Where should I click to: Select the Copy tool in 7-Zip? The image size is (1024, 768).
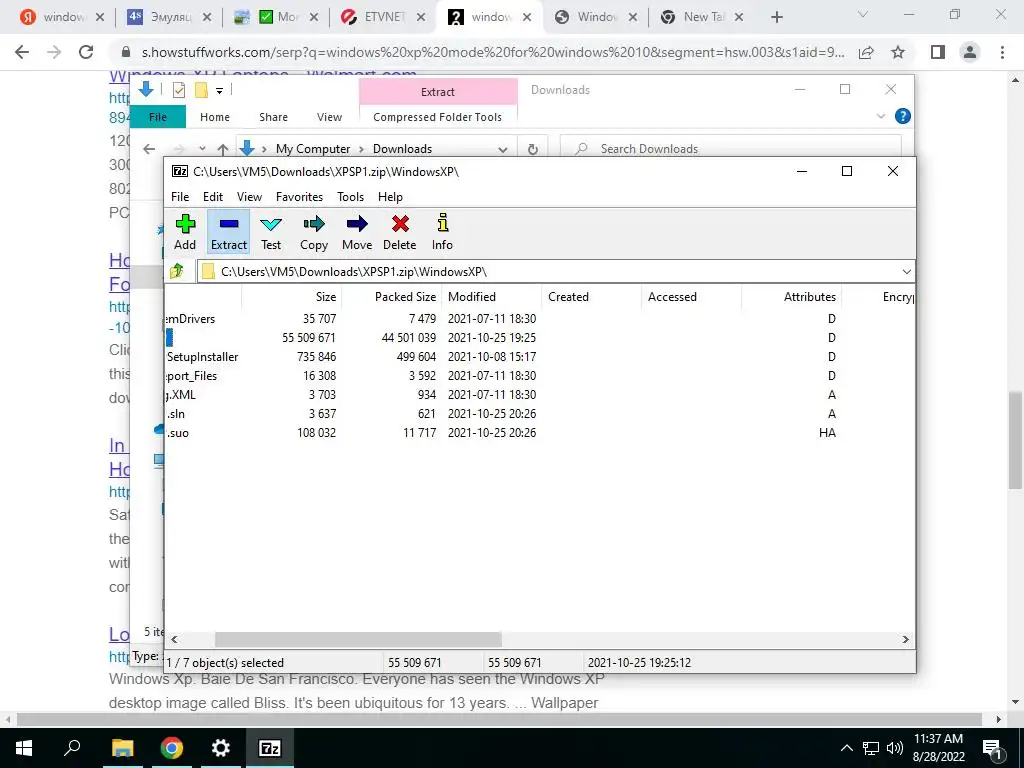click(x=313, y=232)
